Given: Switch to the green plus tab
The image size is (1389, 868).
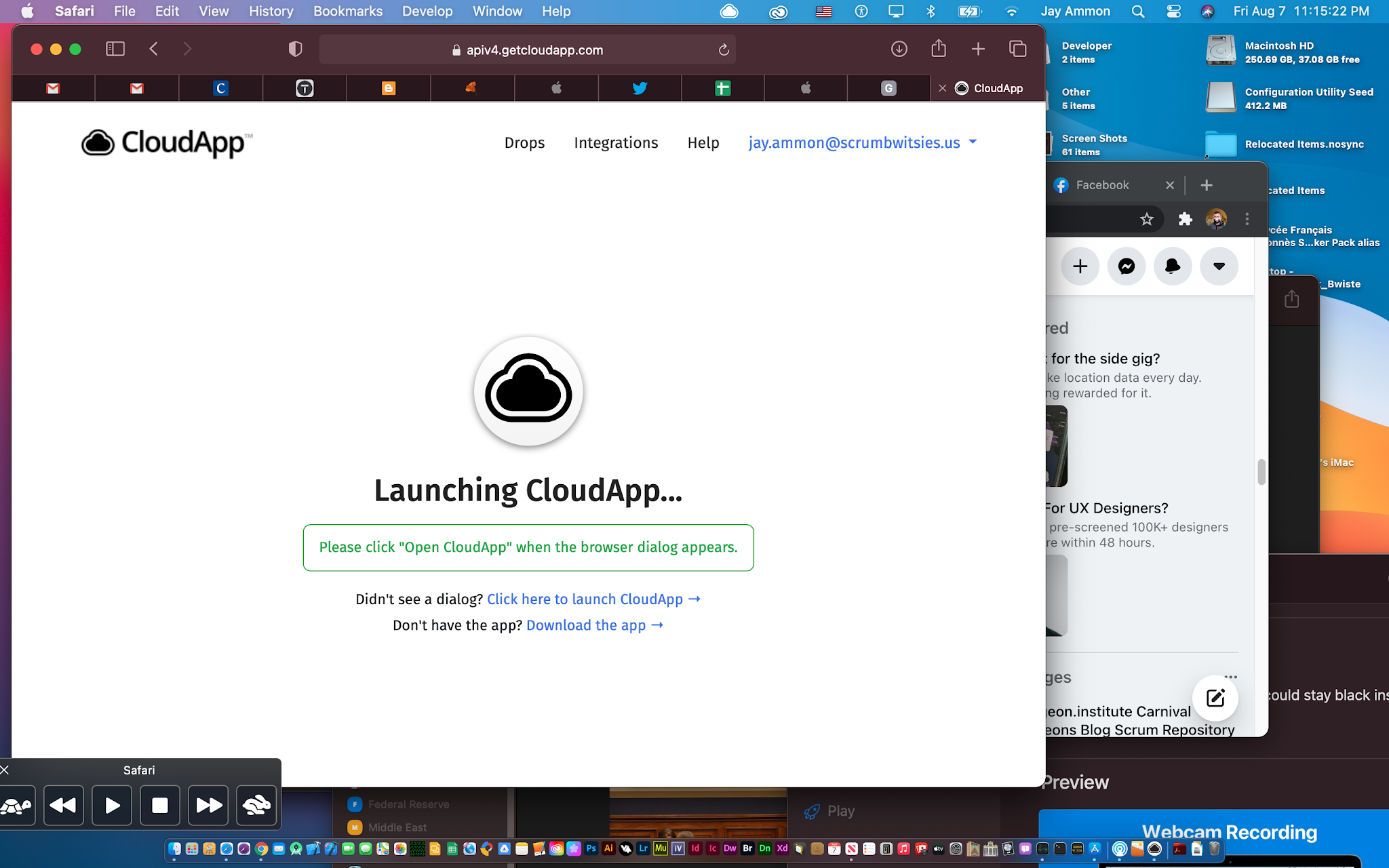Looking at the screenshot, I should click(x=723, y=88).
